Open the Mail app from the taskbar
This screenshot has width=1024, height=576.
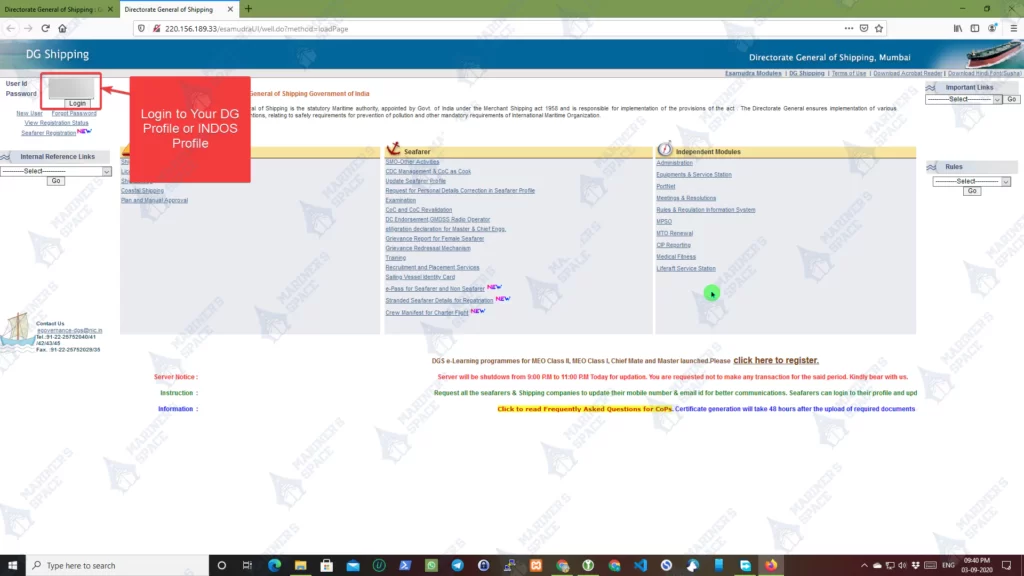tap(353, 566)
